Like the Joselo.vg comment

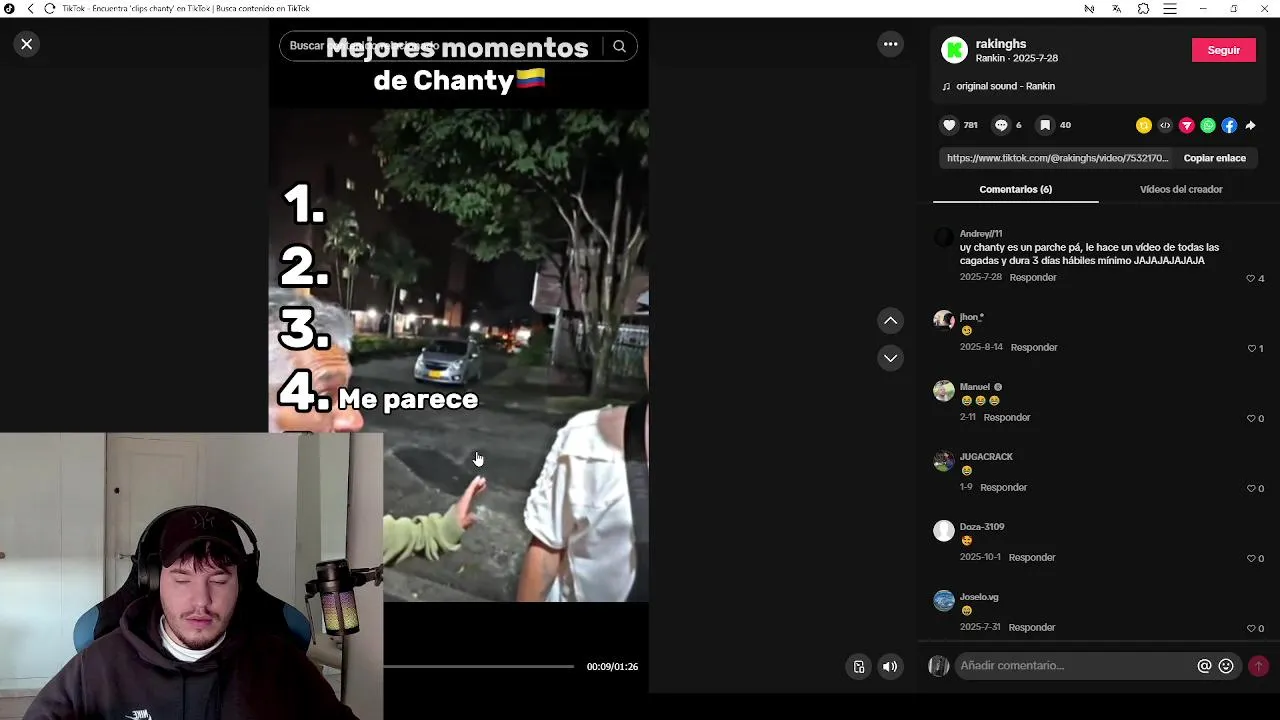click(1251, 628)
